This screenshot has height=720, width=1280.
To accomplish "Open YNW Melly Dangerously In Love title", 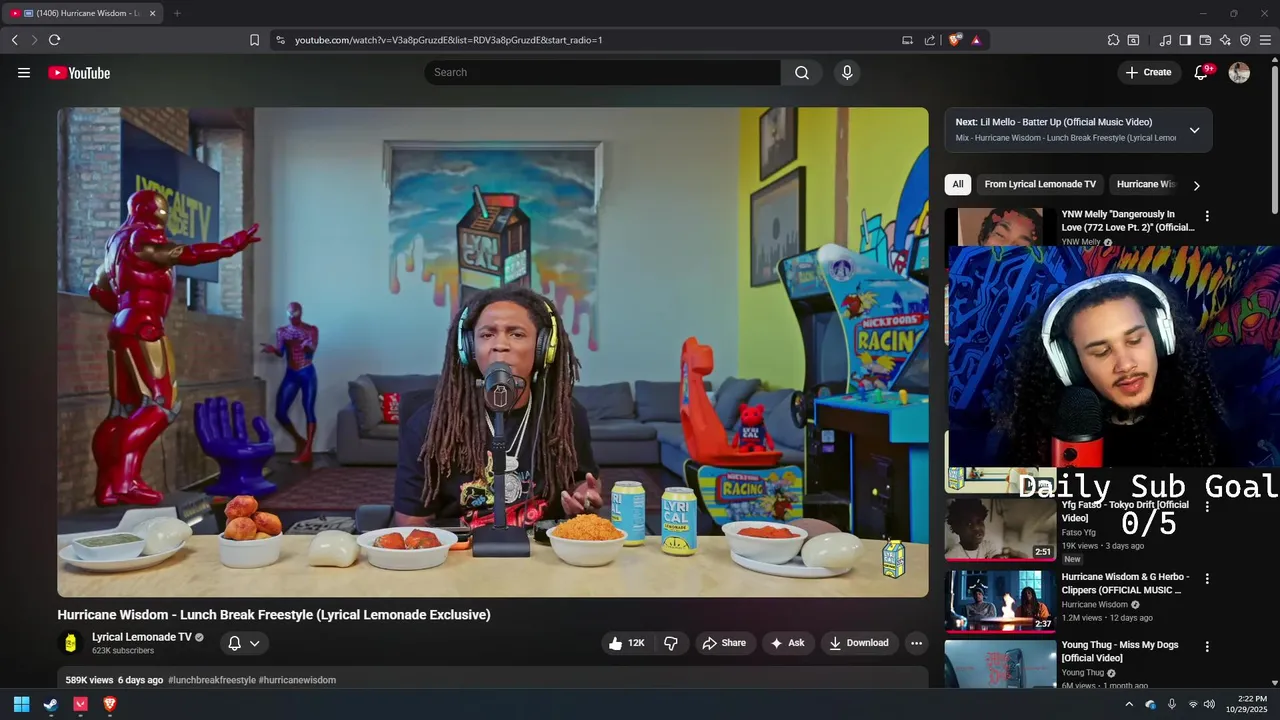I will point(1128,220).
